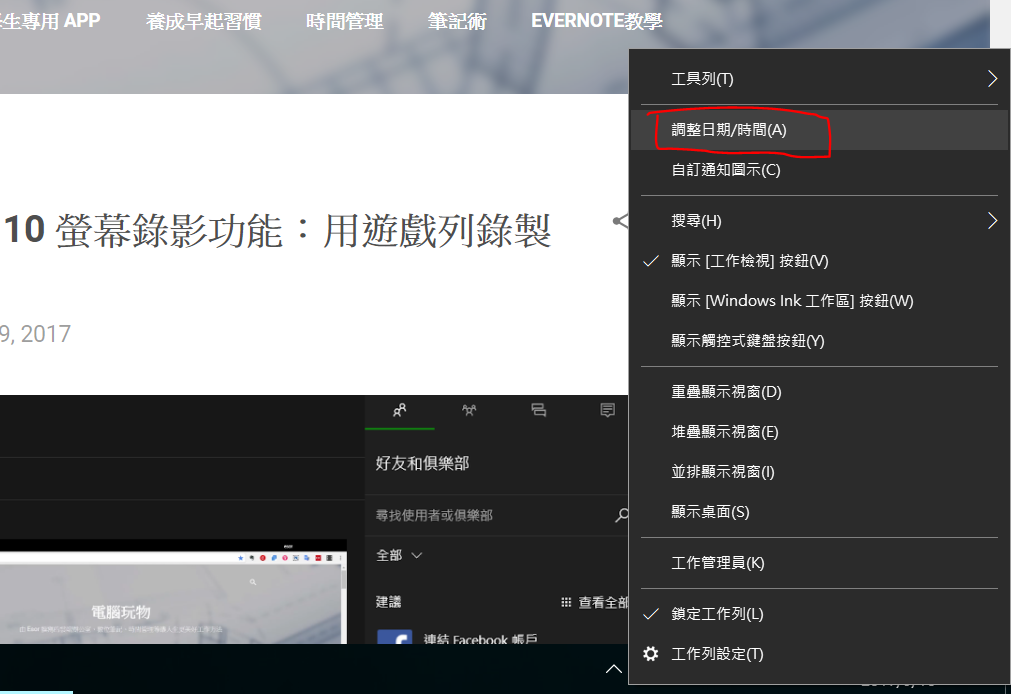Click the Facebook icon in suggestions

click(395, 637)
